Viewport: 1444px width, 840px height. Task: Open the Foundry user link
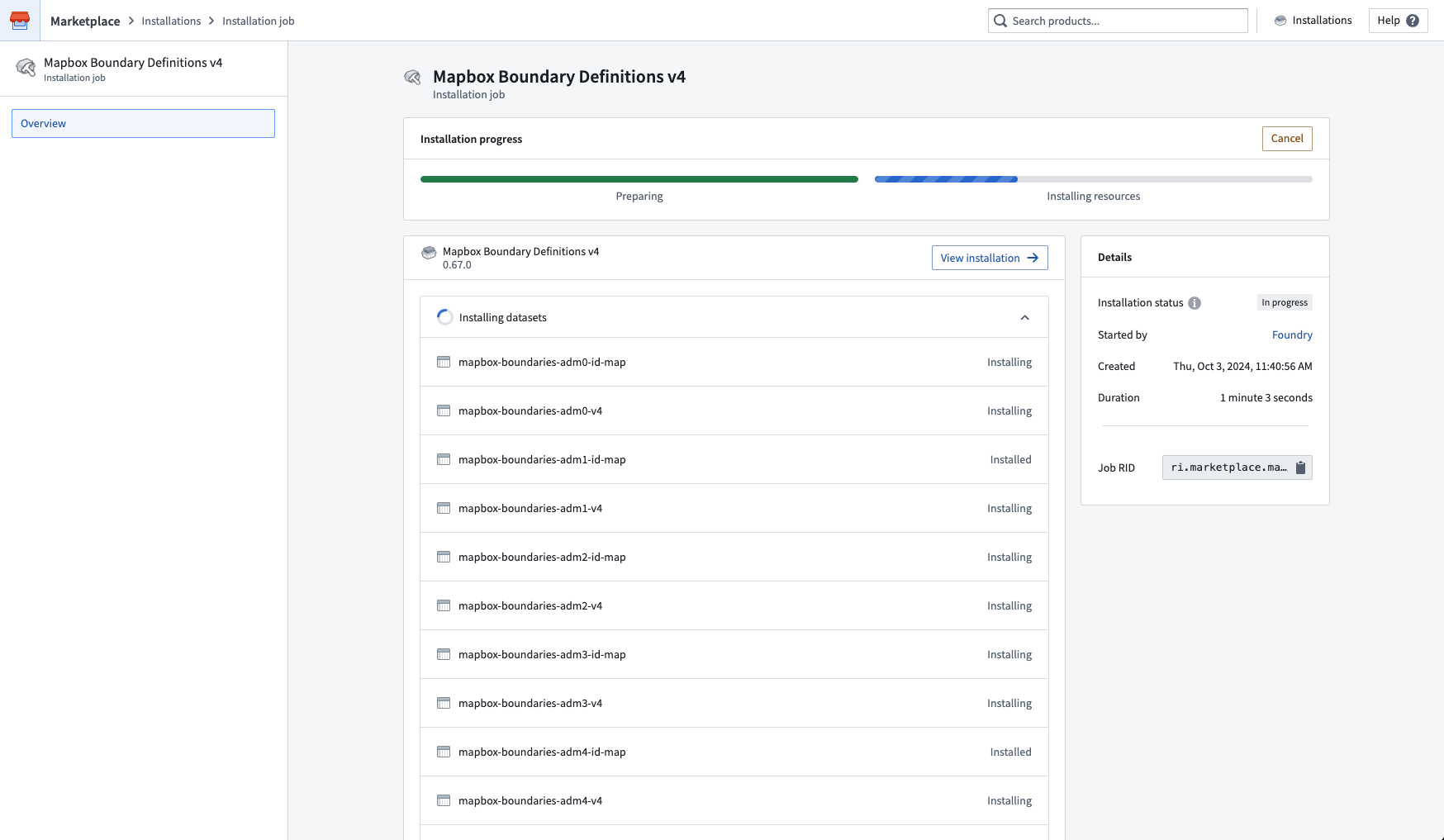1292,335
